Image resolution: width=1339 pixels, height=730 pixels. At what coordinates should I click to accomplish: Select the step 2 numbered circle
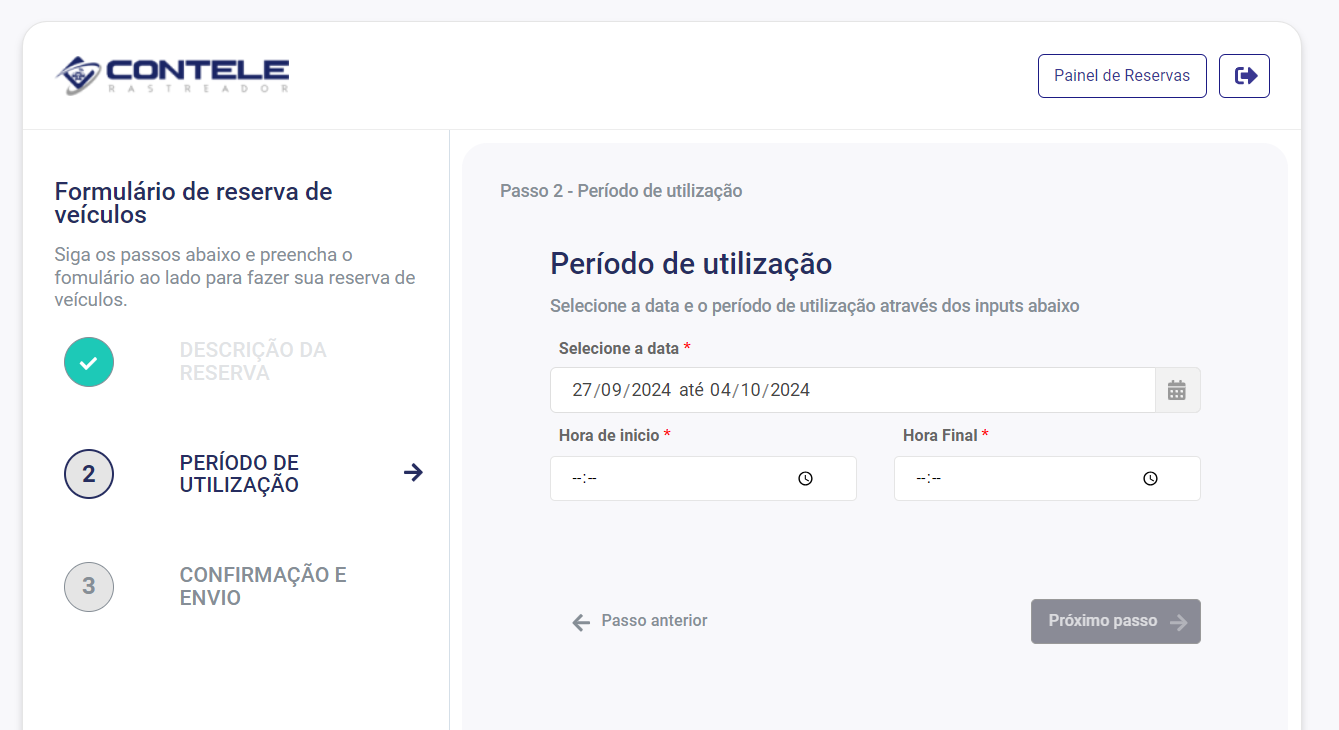coord(88,474)
